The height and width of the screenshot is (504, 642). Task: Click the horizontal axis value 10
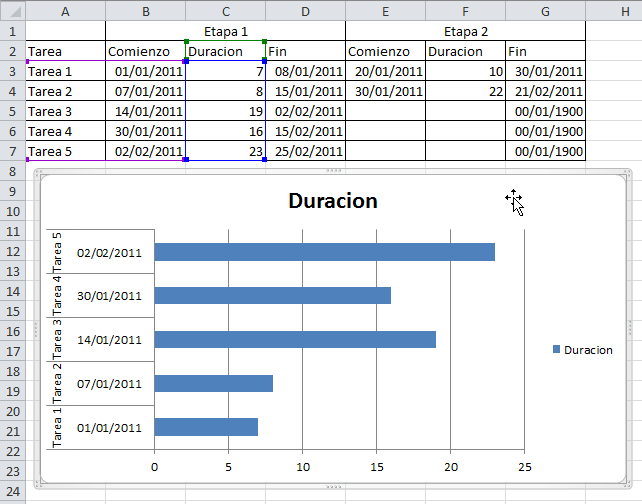pyautogui.click(x=303, y=467)
